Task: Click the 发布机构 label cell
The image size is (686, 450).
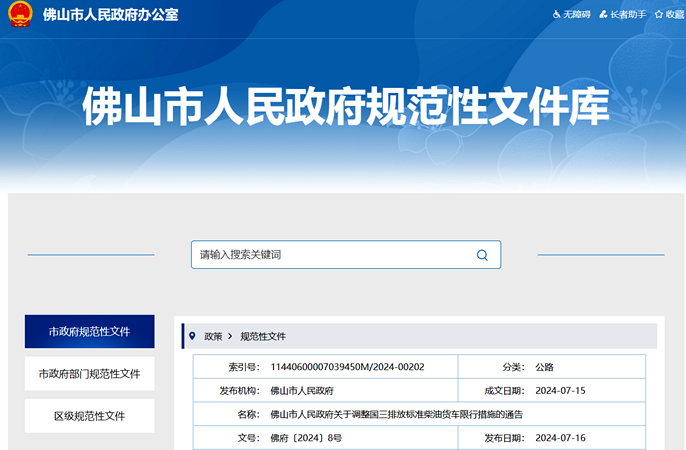Action: point(240,391)
